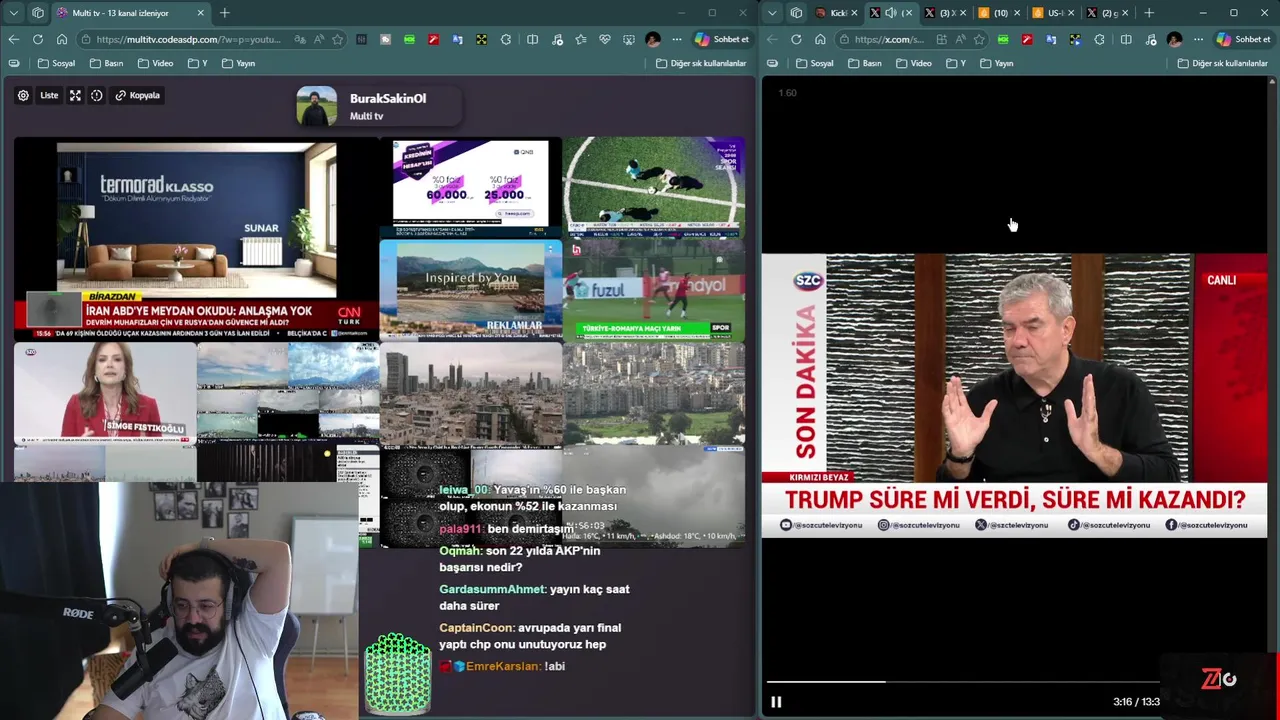
Task: Click the Liste button in Multi tv
Action: coord(49,95)
